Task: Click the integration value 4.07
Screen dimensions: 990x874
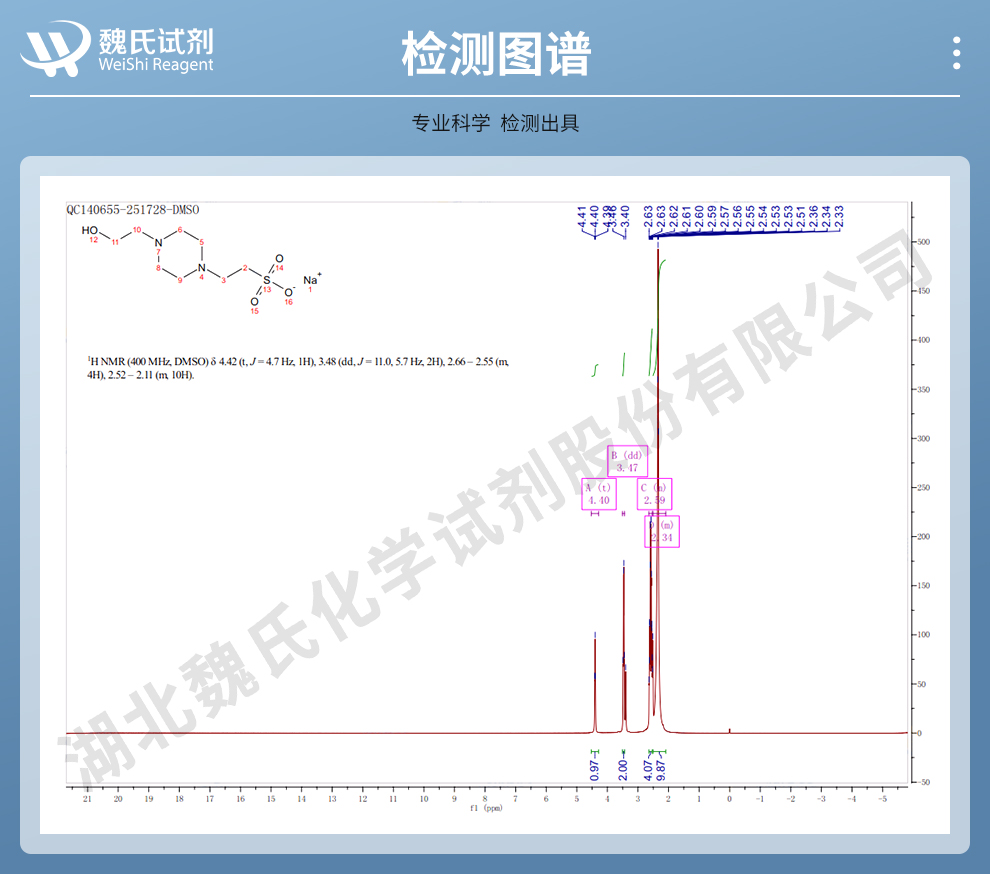Action: 648,770
